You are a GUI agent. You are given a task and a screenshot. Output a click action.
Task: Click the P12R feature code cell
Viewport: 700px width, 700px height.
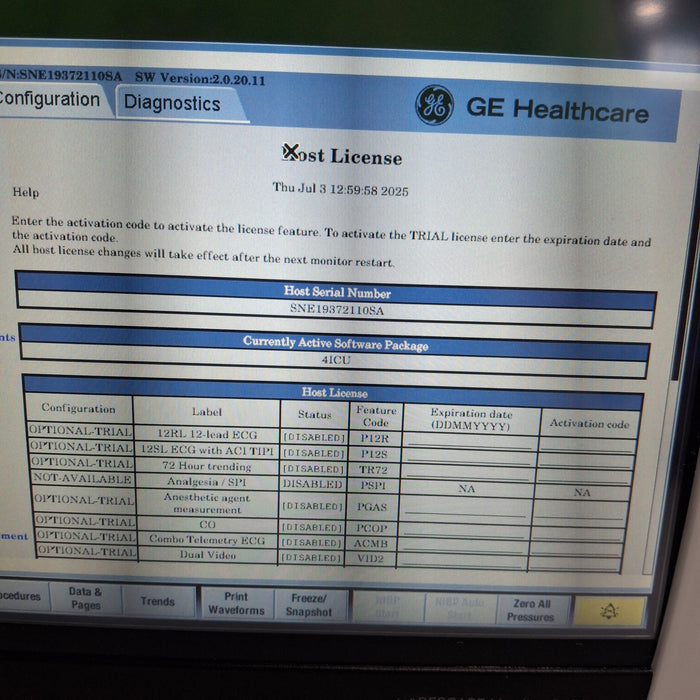[375, 438]
